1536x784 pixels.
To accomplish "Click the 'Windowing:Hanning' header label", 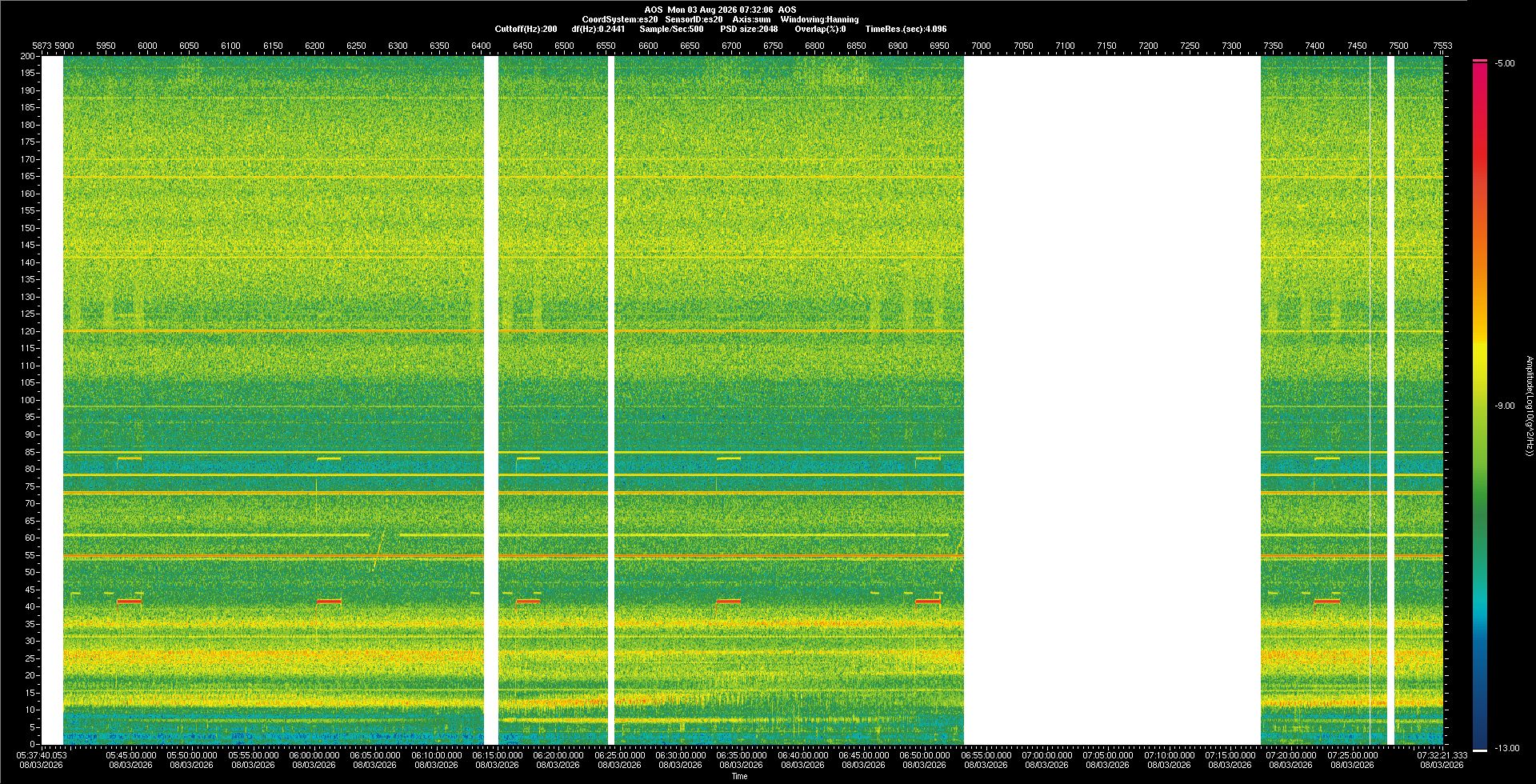I will (x=819, y=19).
